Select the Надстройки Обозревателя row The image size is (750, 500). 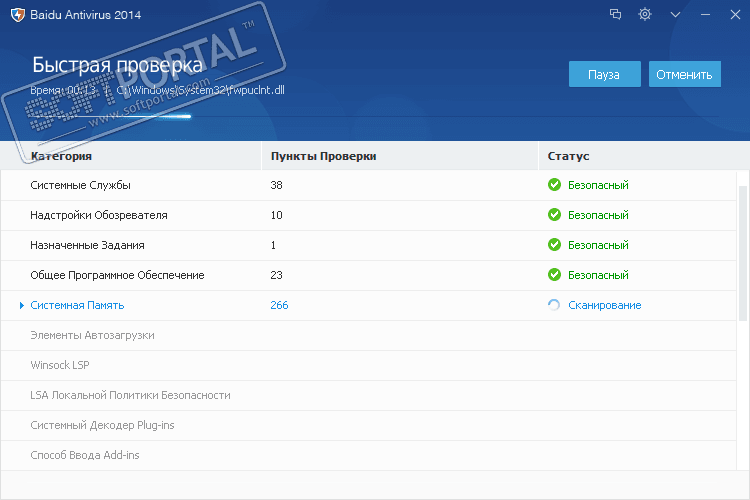[368, 215]
